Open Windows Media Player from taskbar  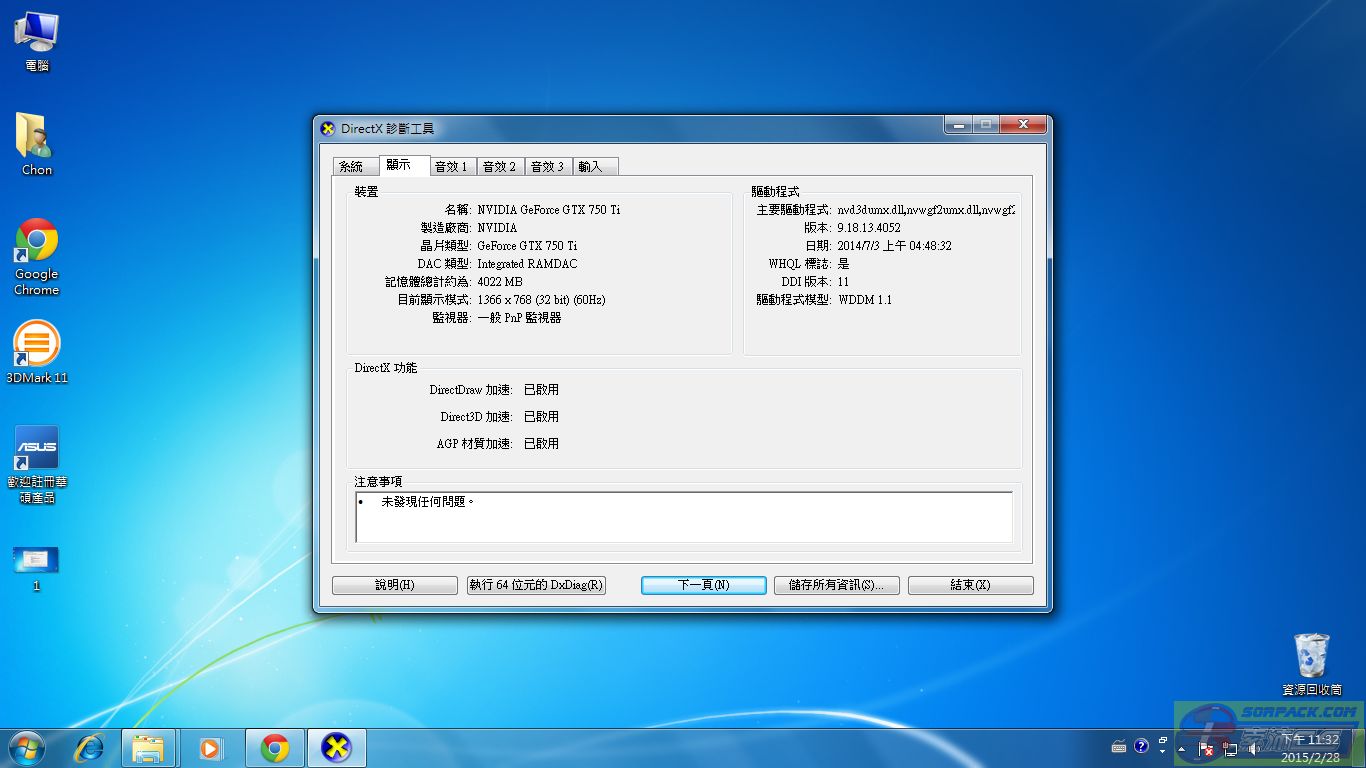point(210,747)
